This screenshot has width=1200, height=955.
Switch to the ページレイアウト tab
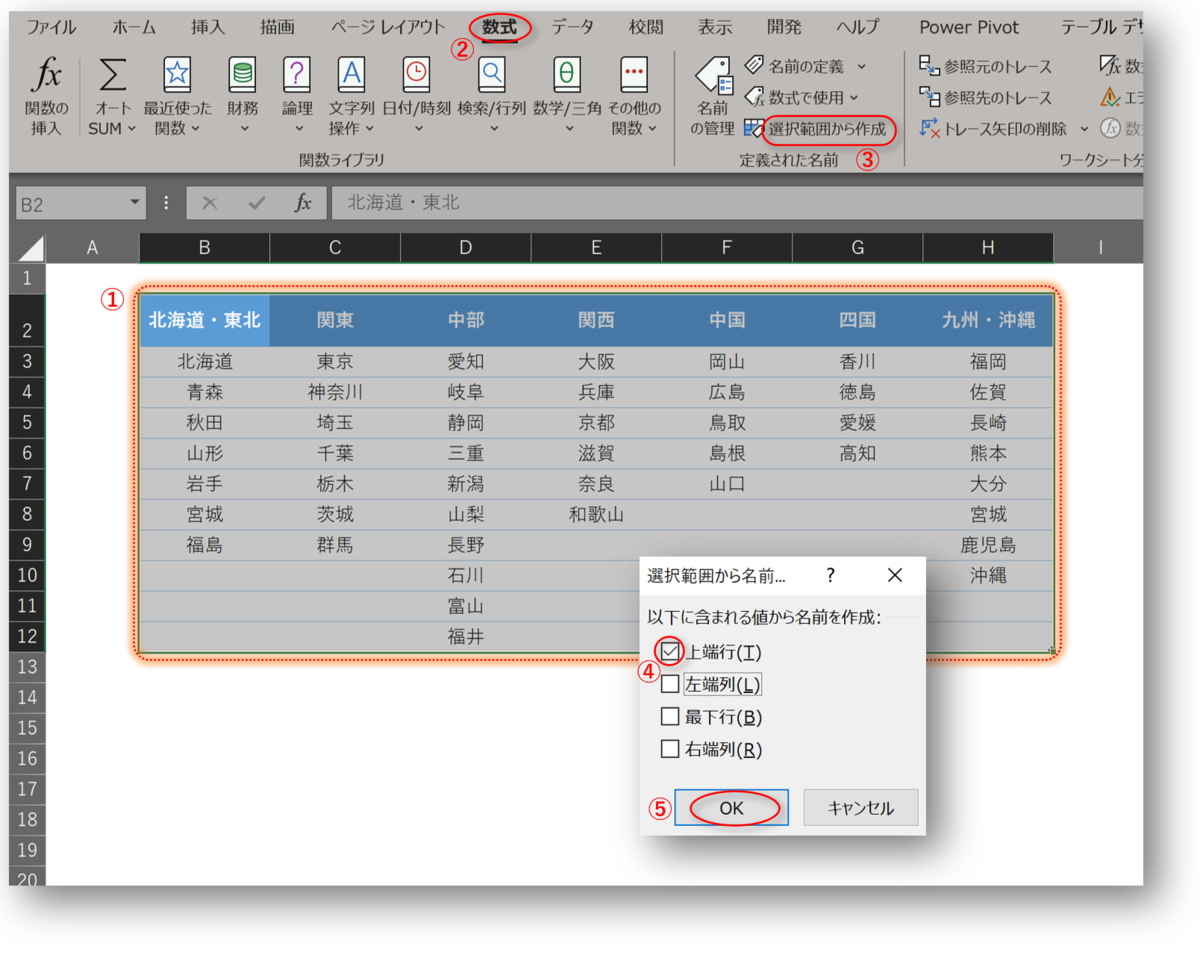coord(388,27)
